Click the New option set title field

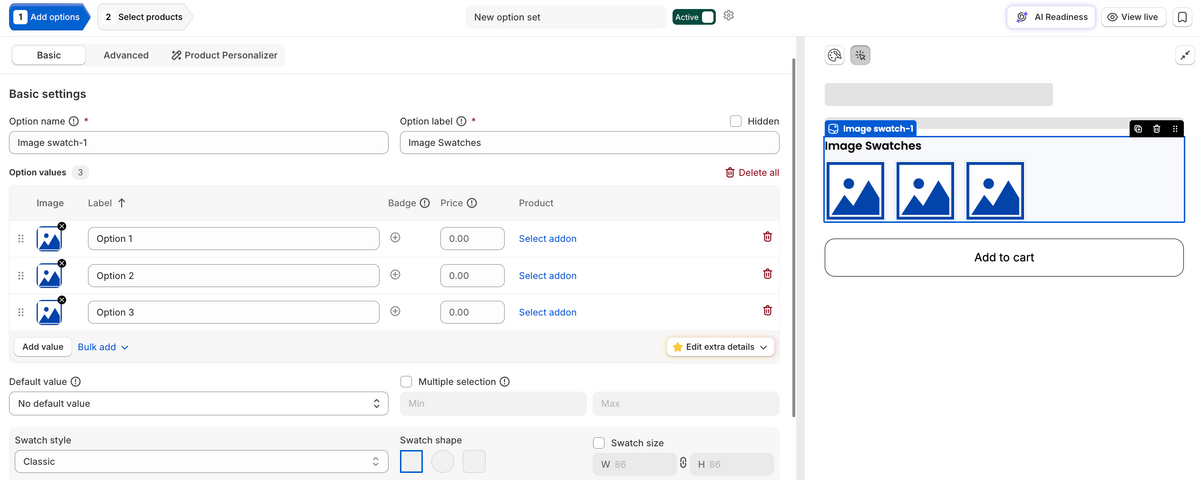coord(566,17)
